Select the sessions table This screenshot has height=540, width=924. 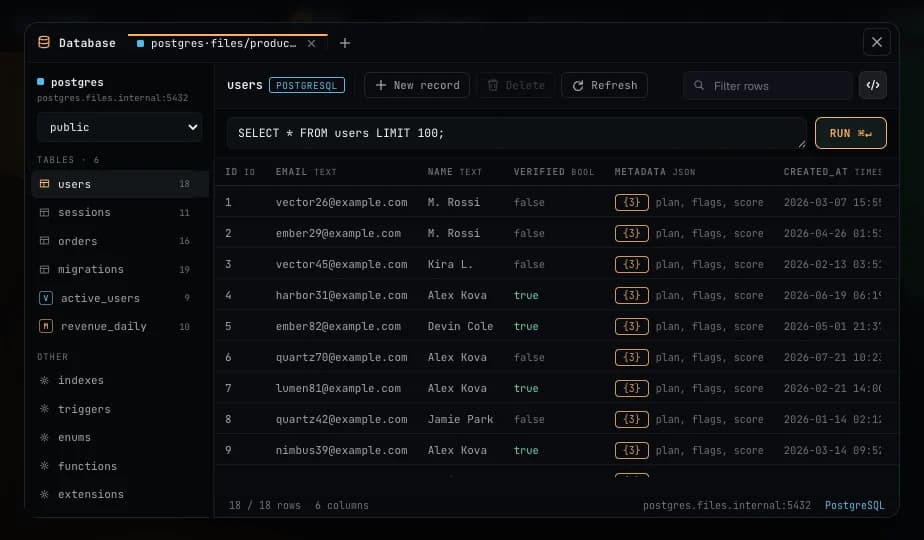pos(120,212)
